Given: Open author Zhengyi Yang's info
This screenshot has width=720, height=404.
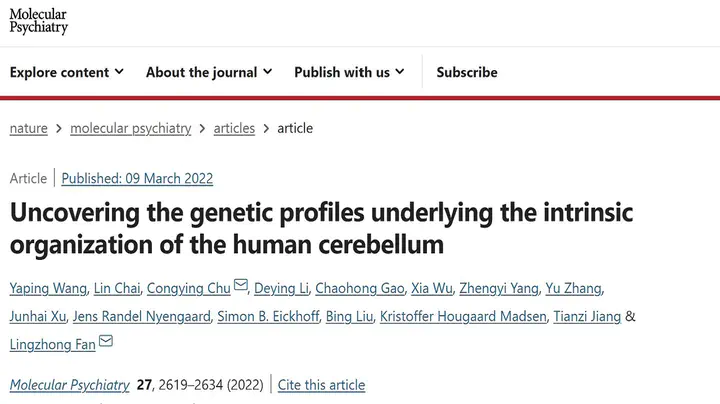Looking at the screenshot, I should (x=499, y=288).
